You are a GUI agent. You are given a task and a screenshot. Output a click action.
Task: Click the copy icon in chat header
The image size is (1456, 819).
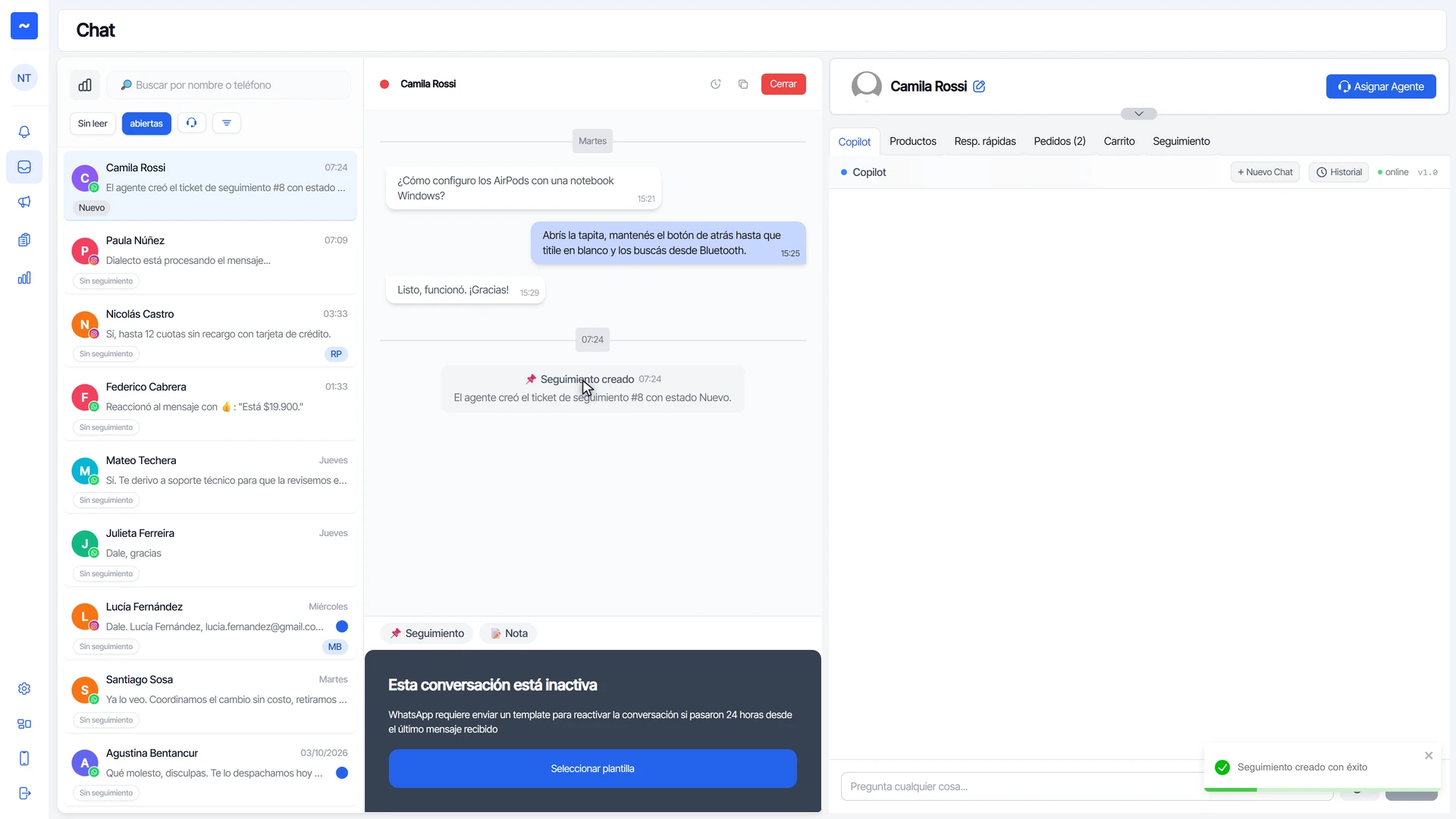click(x=743, y=84)
